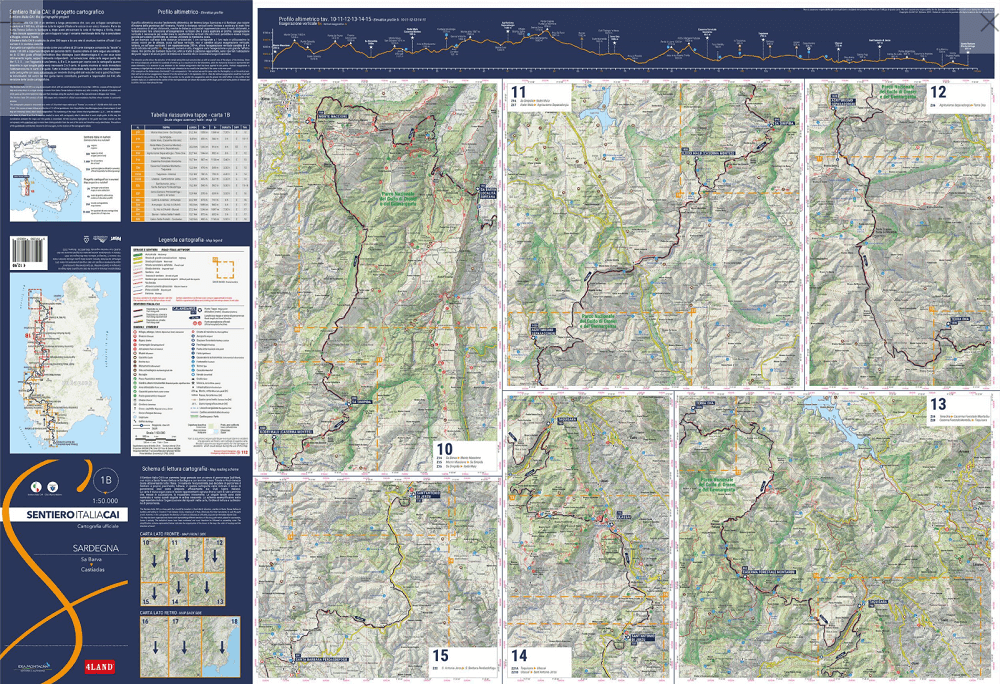Select coastal index thumbnail 18
1000x684 pixels.
pyautogui.click(x=224, y=645)
